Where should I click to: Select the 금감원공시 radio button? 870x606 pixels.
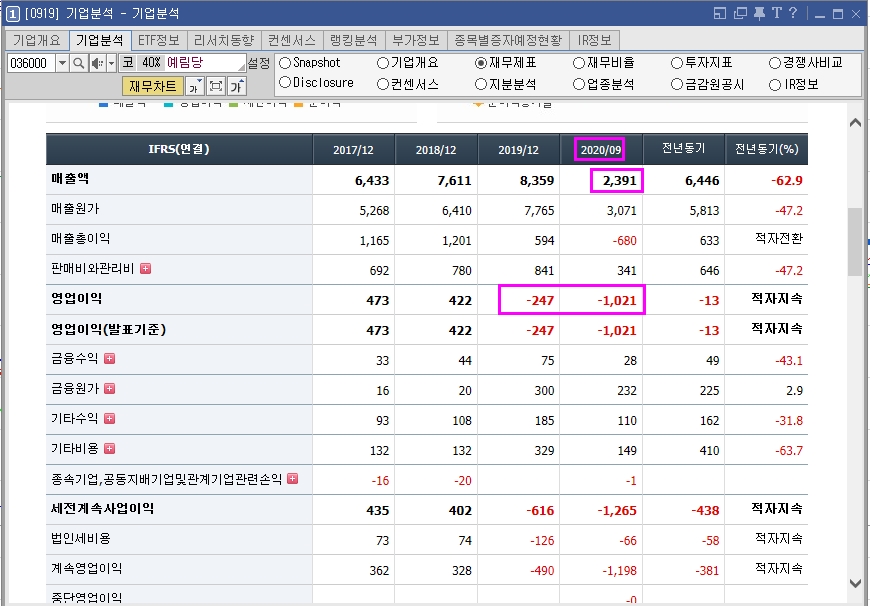[677, 84]
